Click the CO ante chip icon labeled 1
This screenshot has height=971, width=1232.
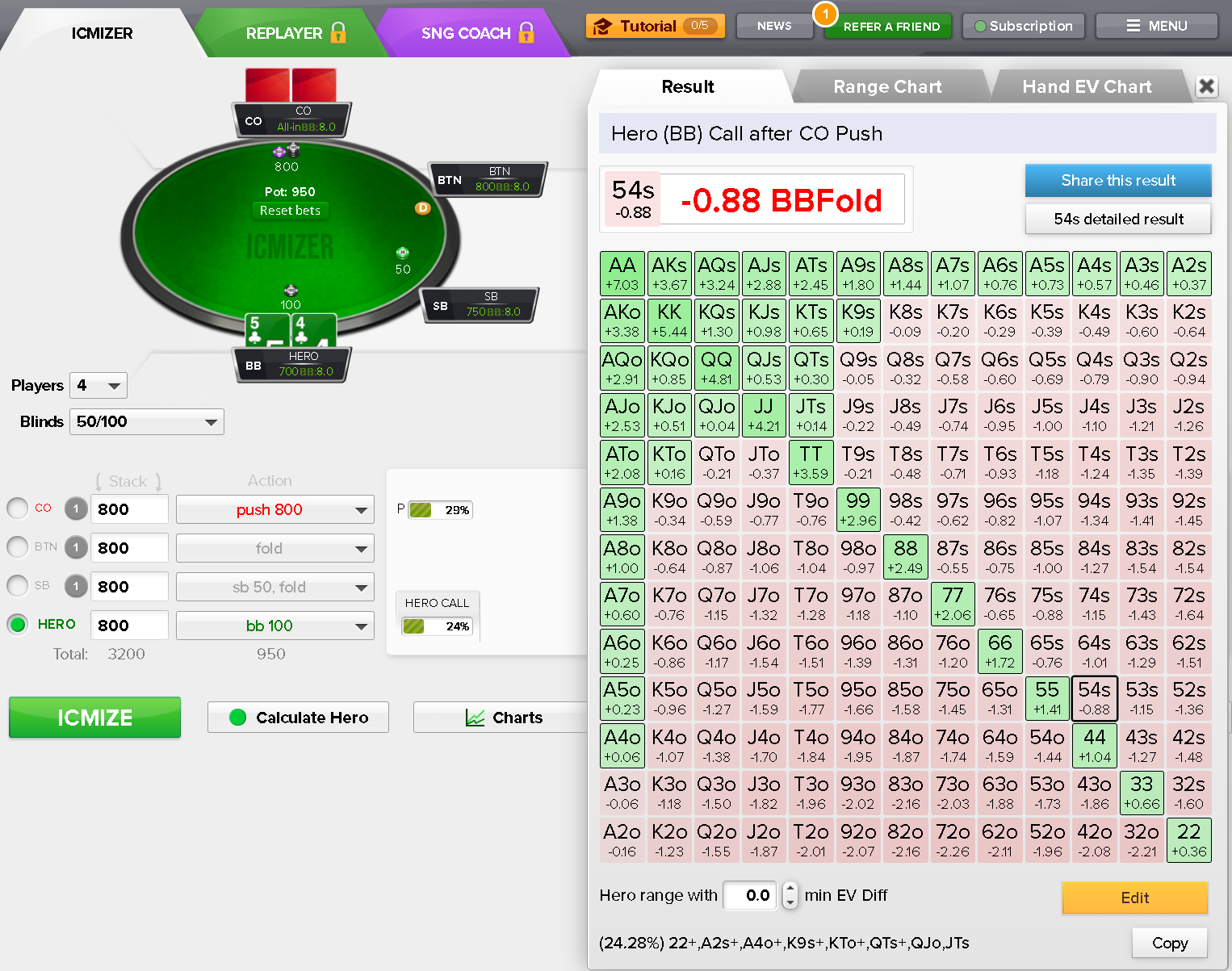[x=76, y=509]
